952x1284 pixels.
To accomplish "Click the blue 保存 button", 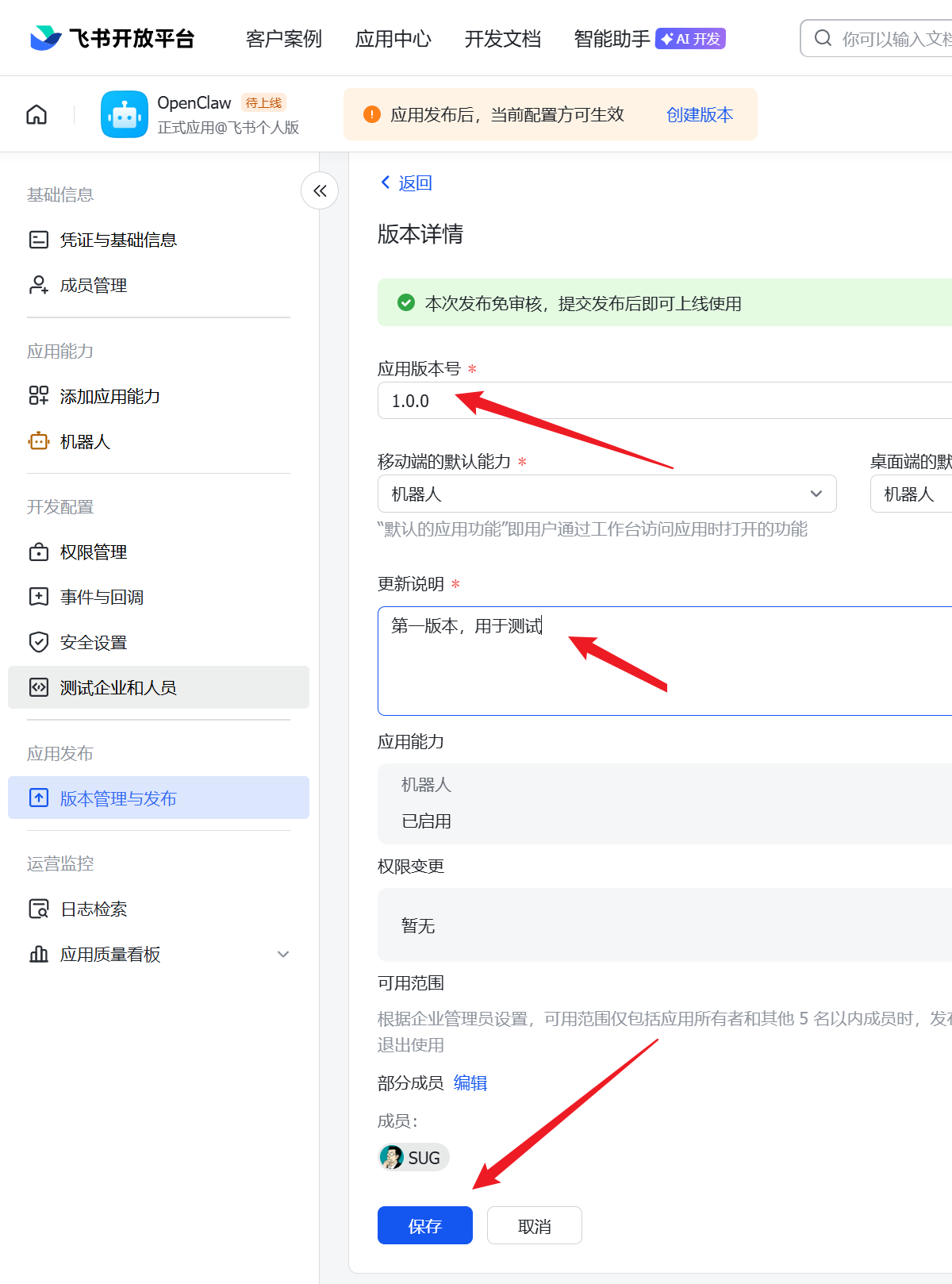I will [424, 1225].
